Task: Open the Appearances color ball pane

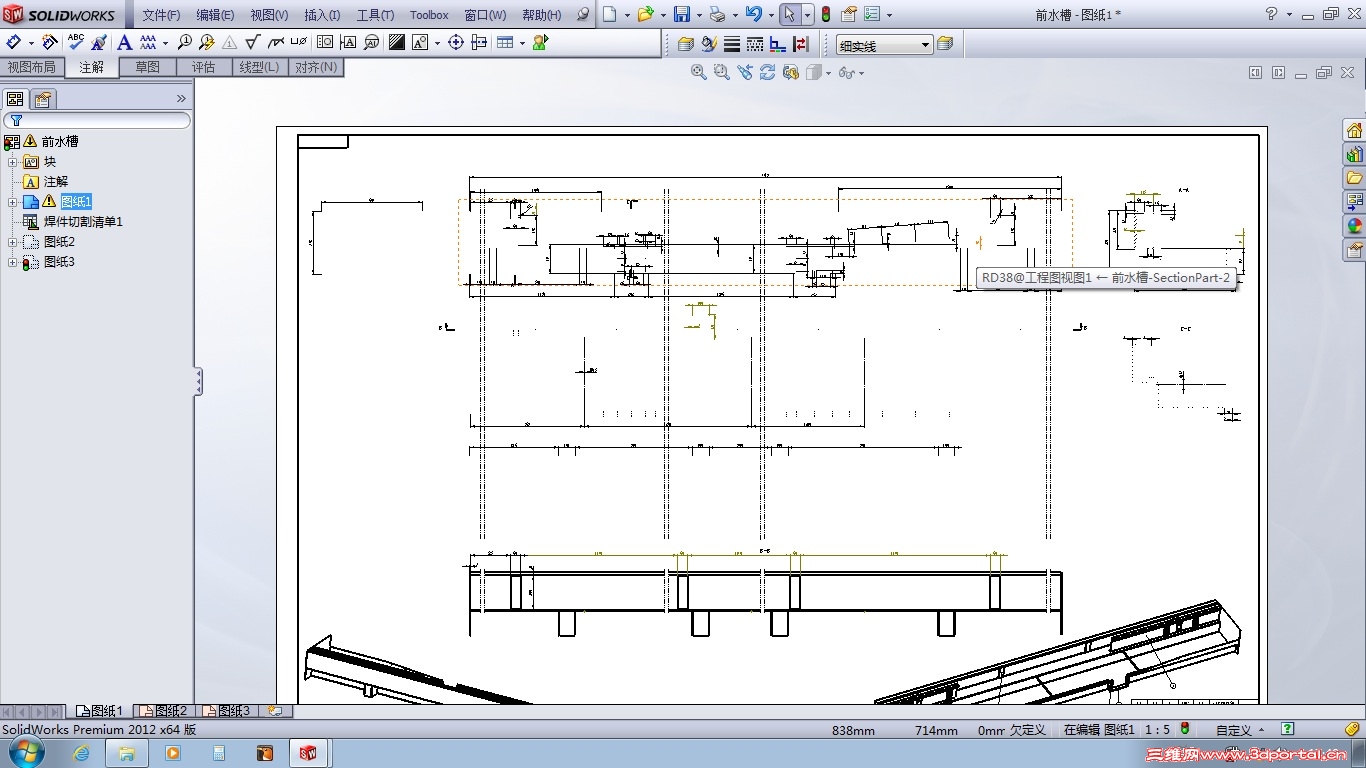Action: [1355, 226]
